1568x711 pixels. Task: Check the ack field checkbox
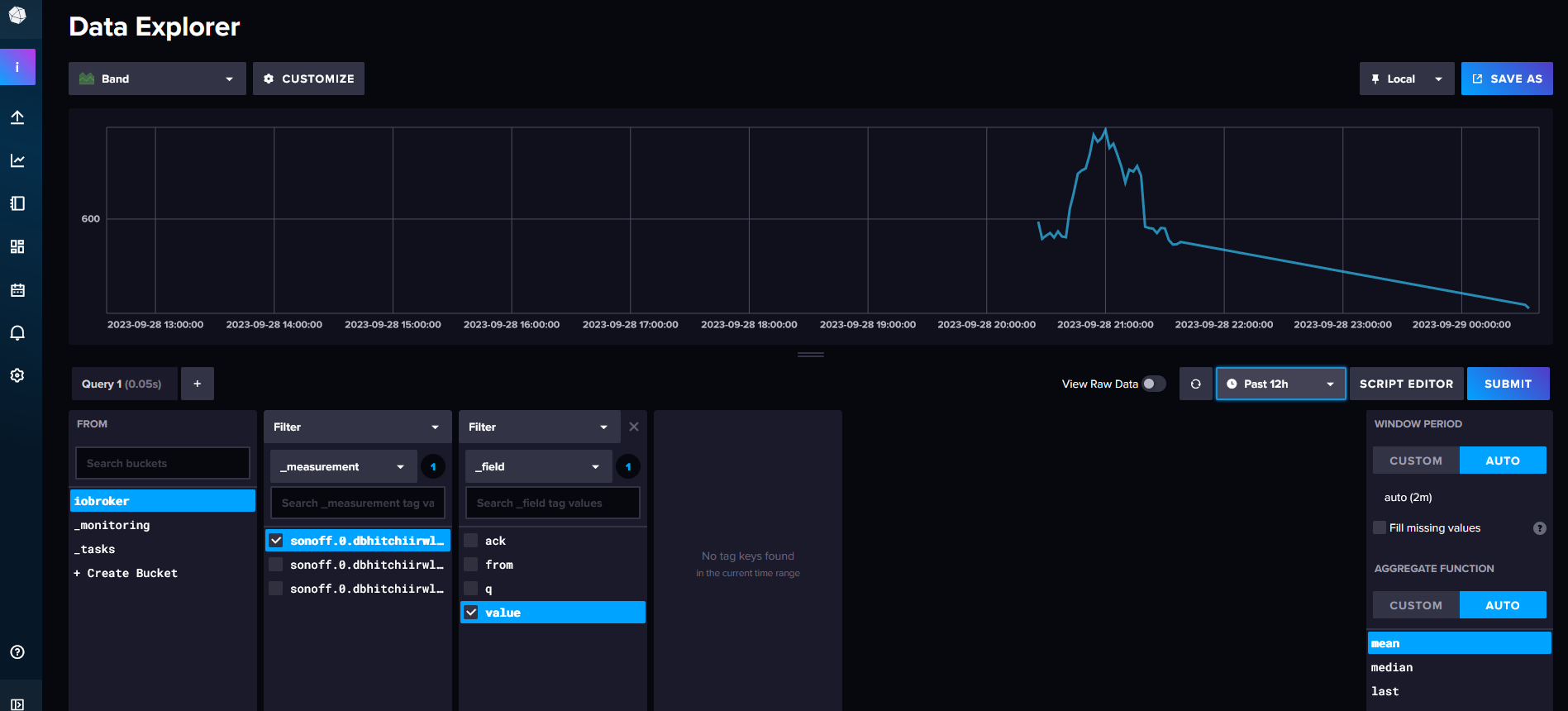pos(471,541)
